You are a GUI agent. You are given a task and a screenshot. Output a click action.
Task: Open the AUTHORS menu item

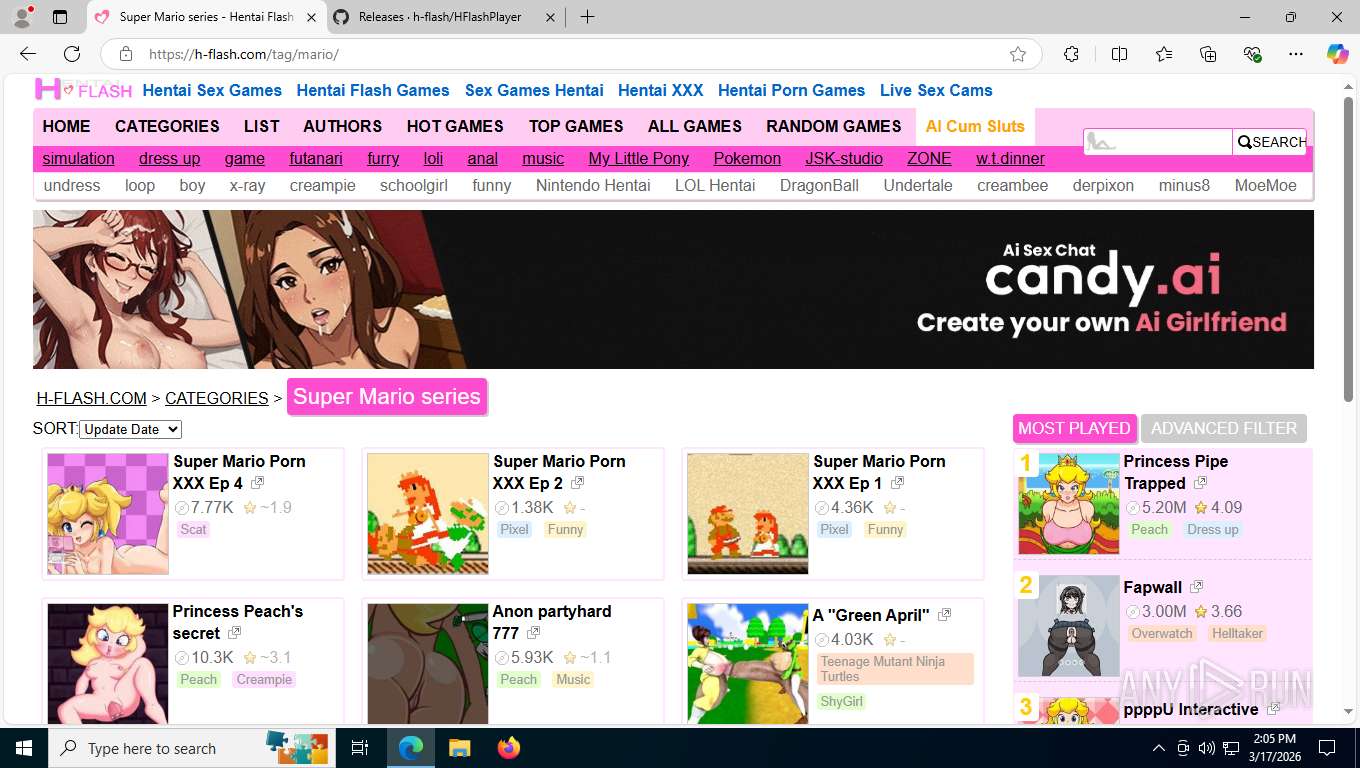click(343, 126)
